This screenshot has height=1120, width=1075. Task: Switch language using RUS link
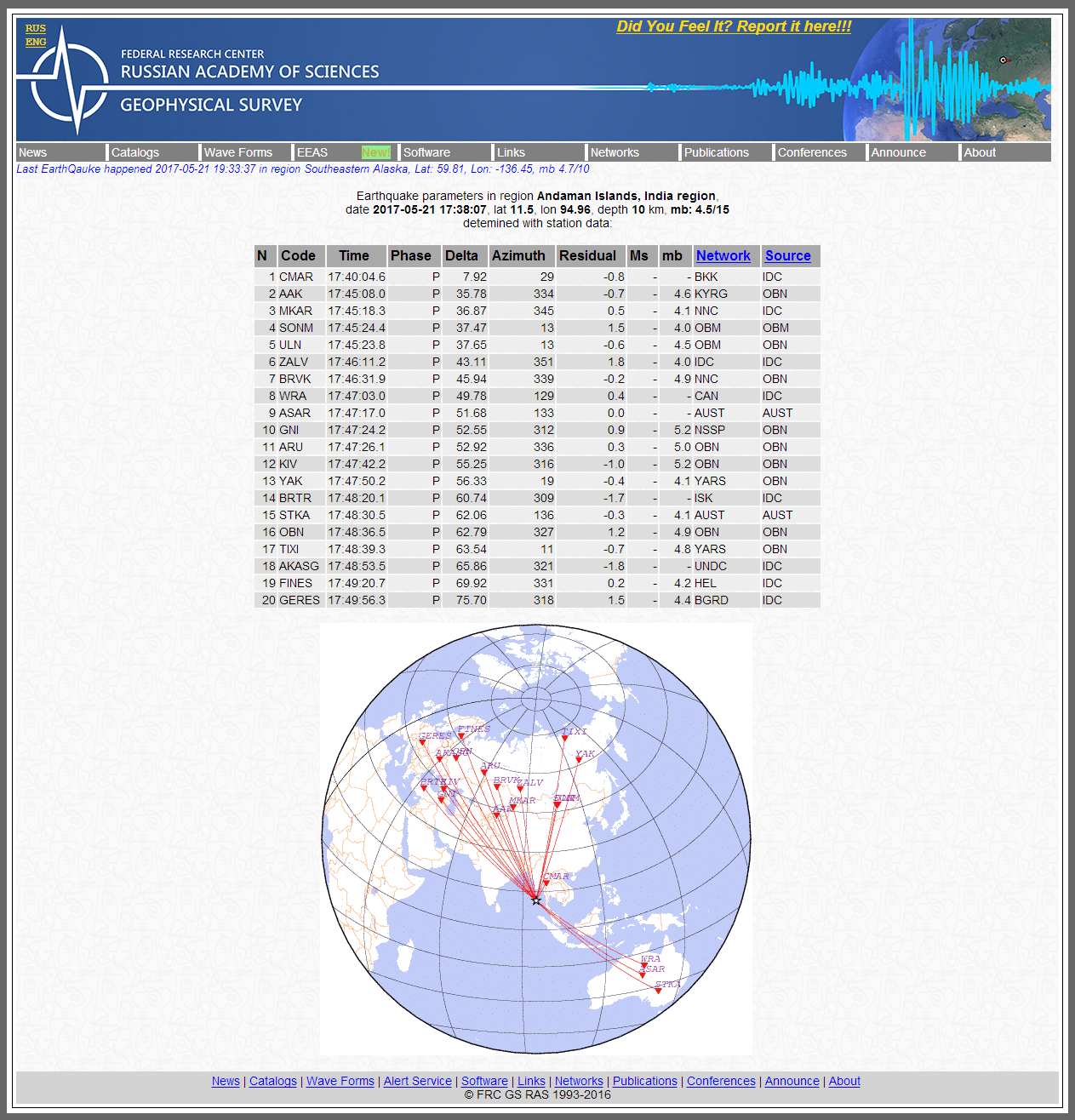[x=36, y=28]
